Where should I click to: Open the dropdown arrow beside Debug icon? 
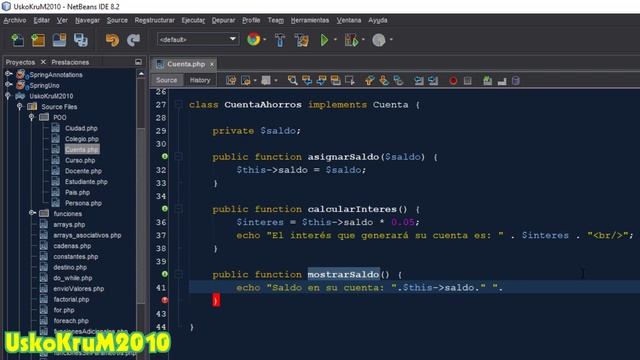pyautogui.click(x=363, y=40)
